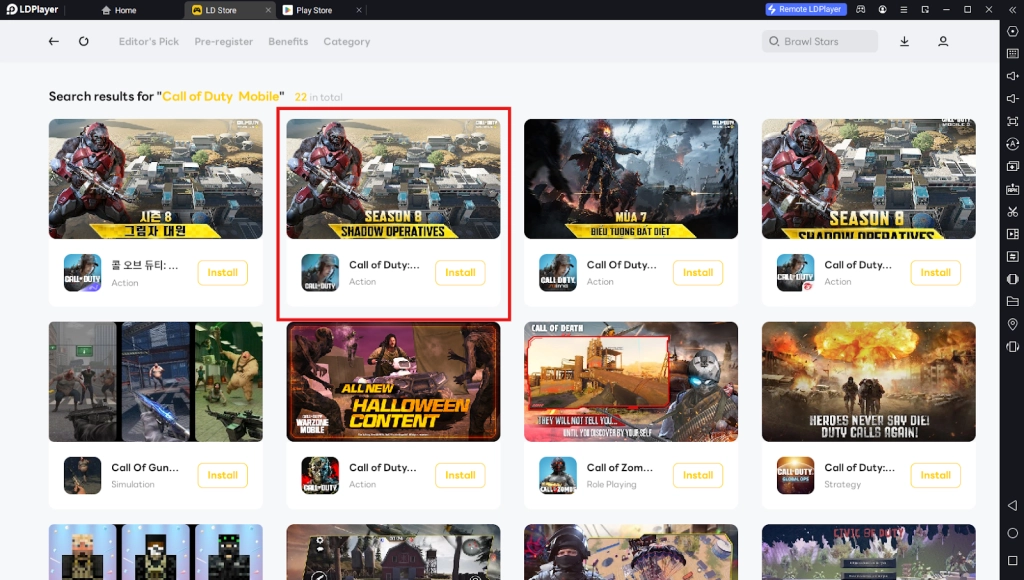
Task: Open keyboard mapping tool in sidebar
Action: [1012, 54]
